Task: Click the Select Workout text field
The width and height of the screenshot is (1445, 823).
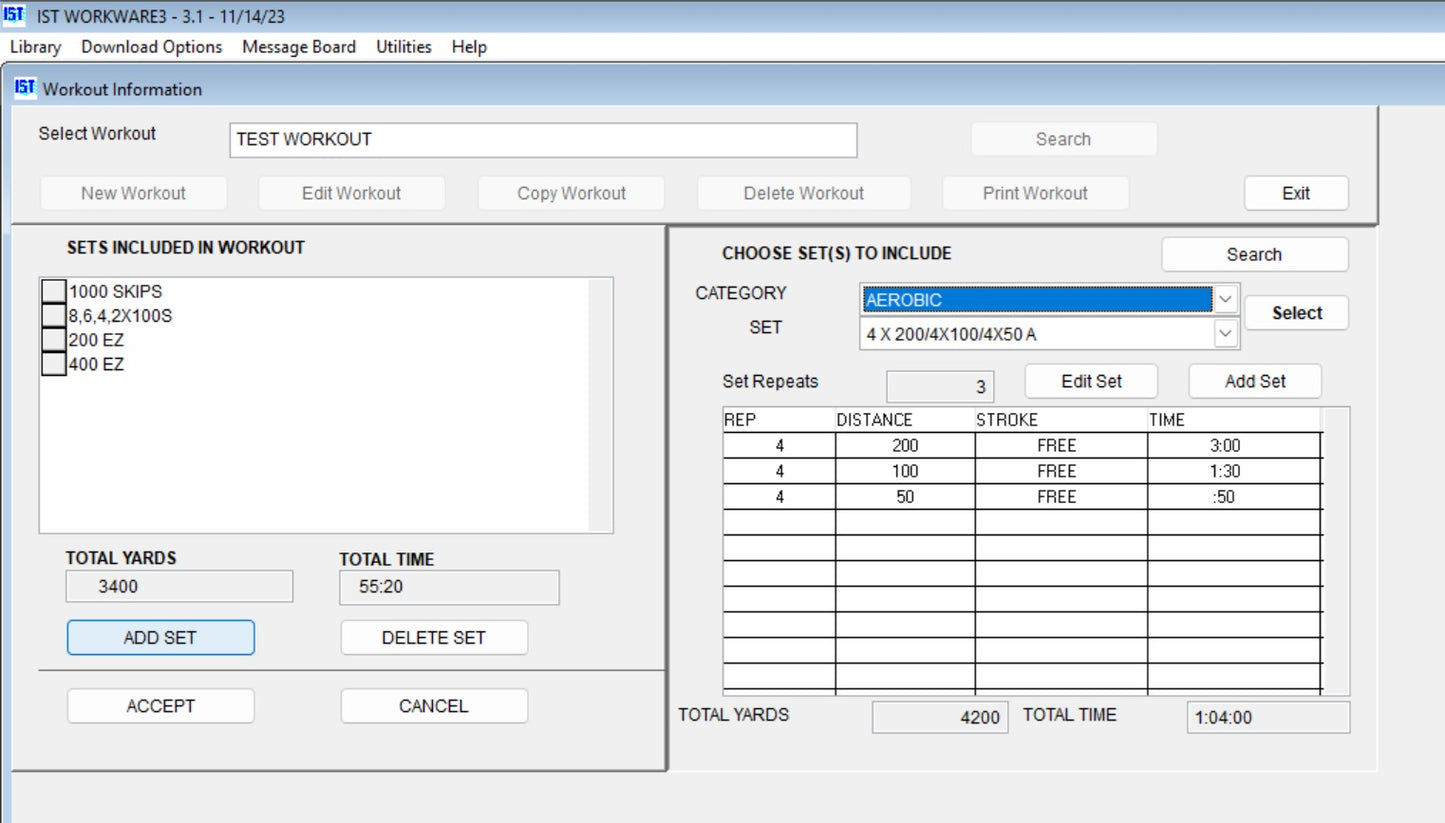Action: [x=543, y=140]
